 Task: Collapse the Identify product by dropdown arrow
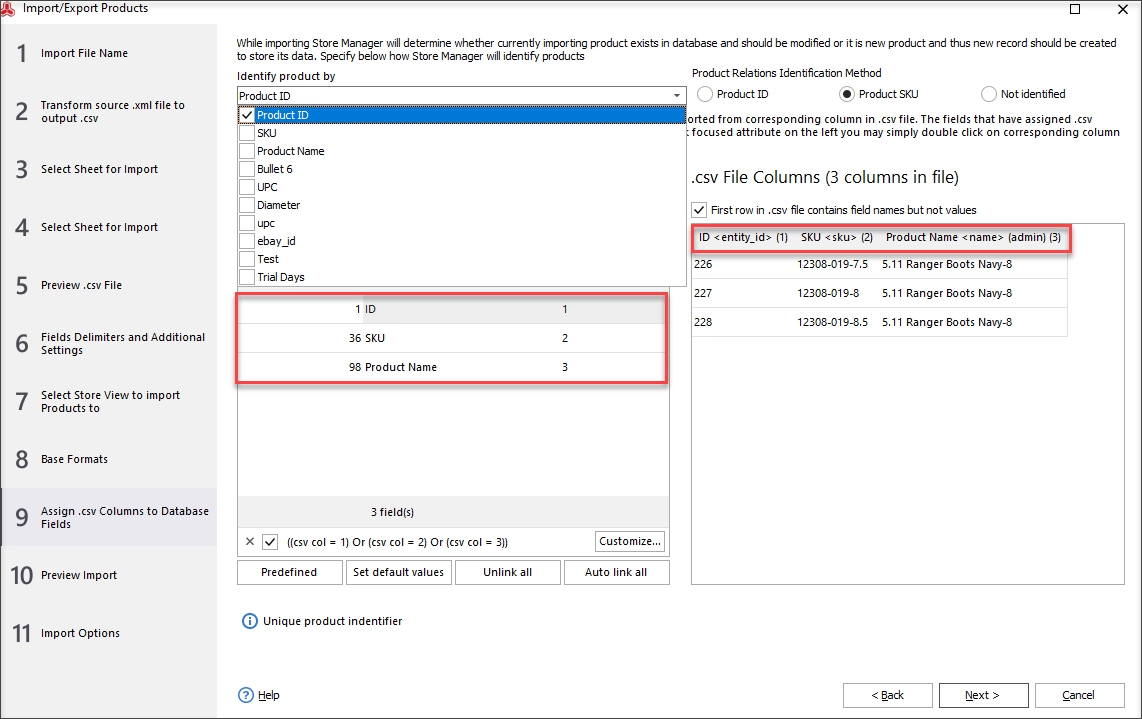(x=677, y=95)
